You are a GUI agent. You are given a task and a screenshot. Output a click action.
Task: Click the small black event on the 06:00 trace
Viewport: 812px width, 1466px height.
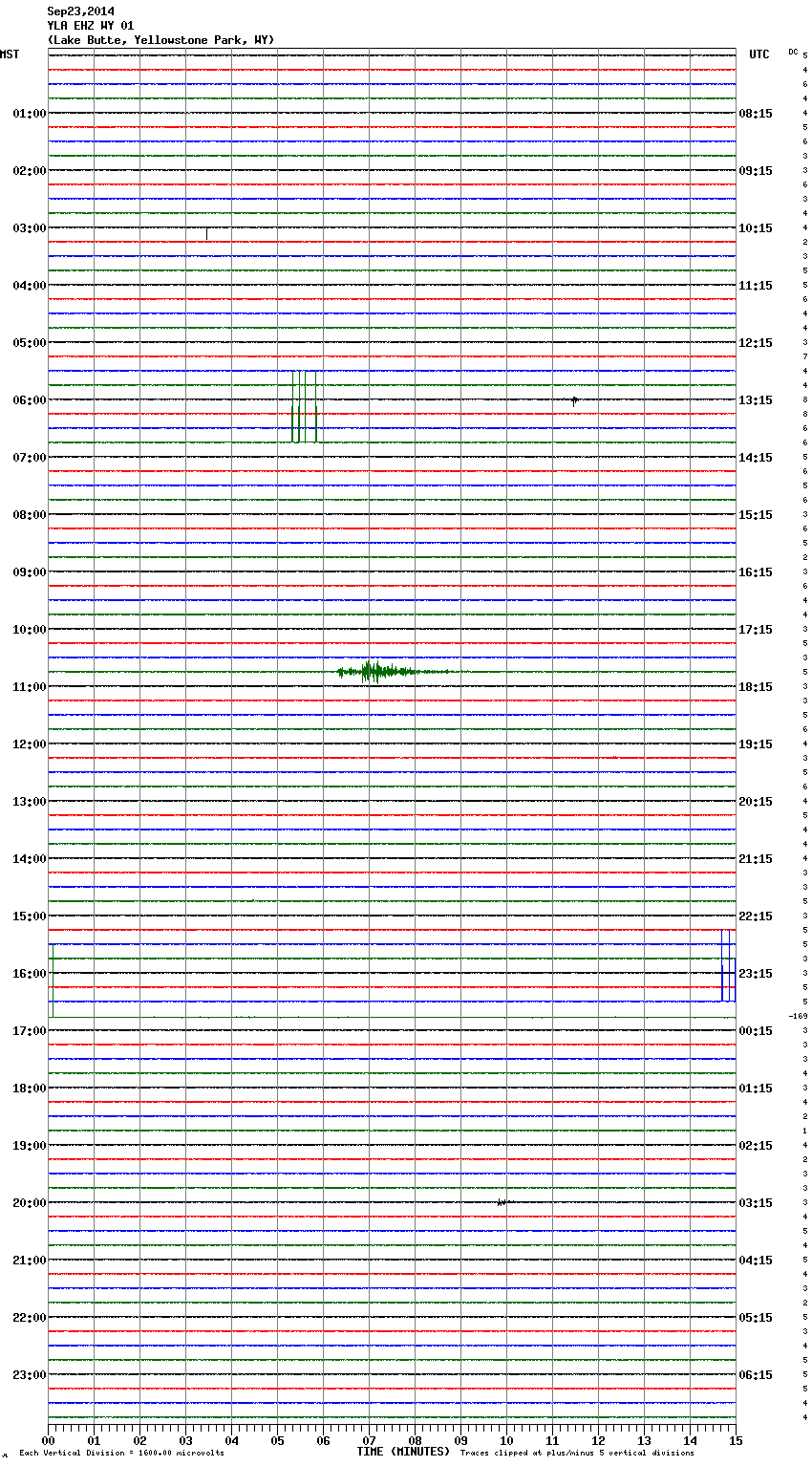pos(574,400)
